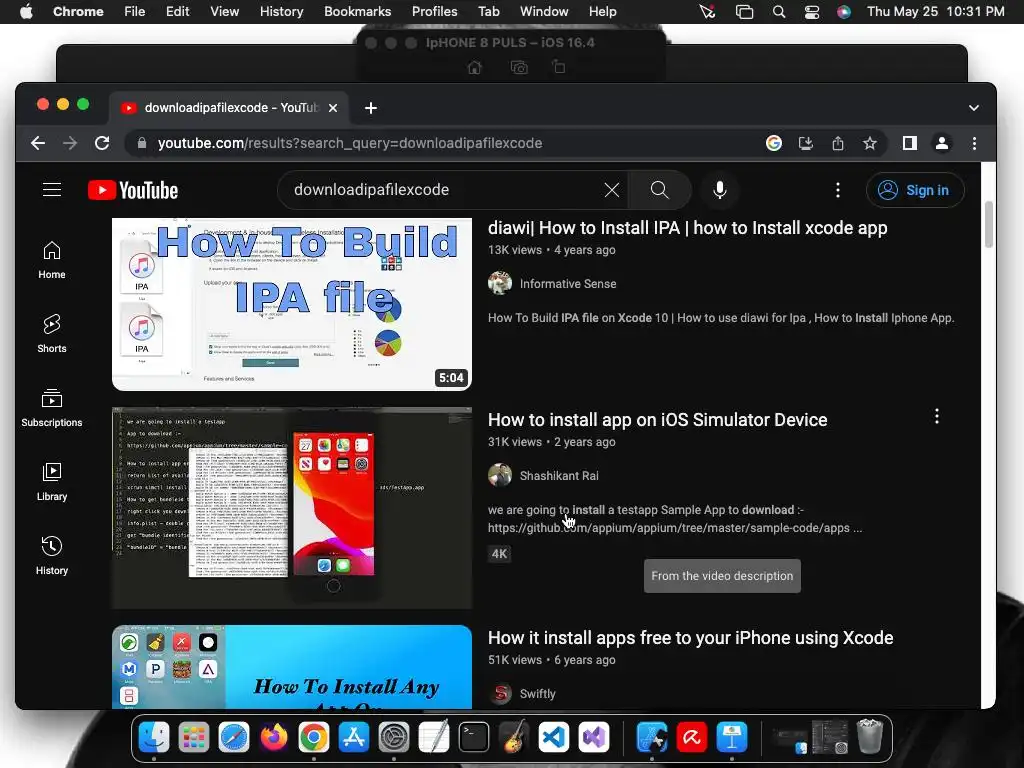Open YouTube settings three-dot menu
The height and width of the screenshot is (768, 1024).
click(x=838, y=190)
